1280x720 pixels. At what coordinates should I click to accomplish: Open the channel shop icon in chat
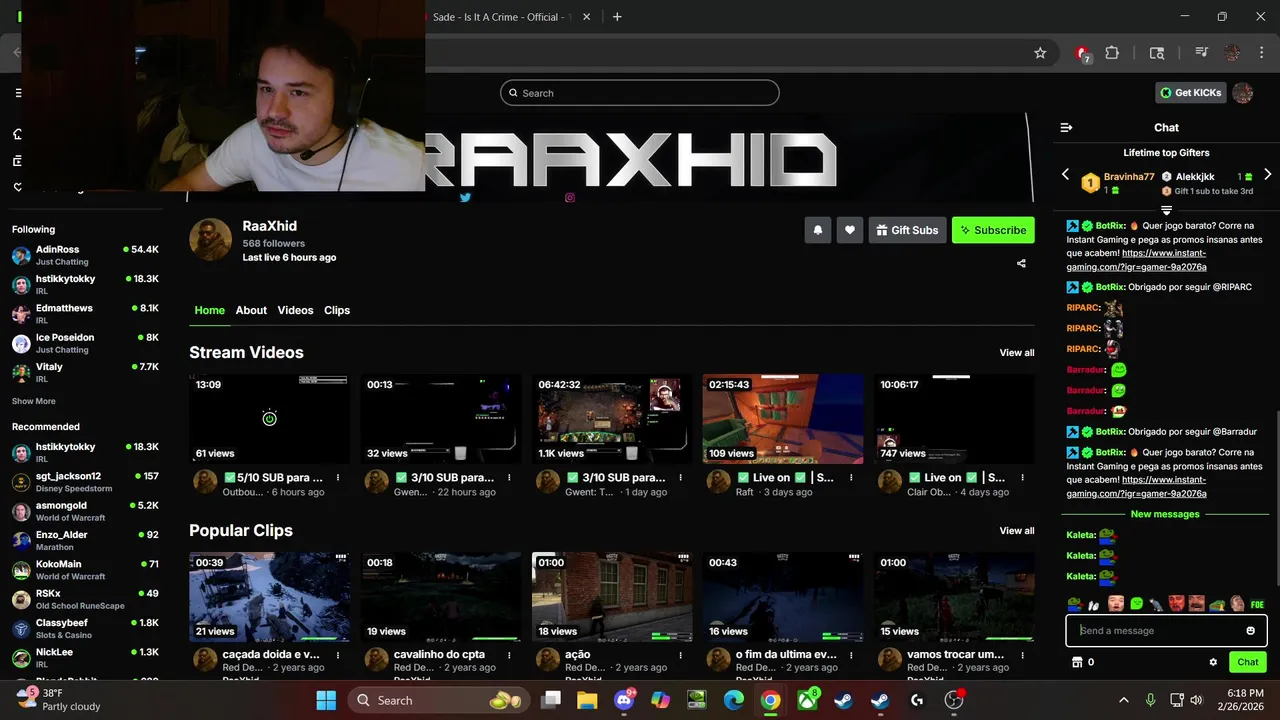pos(1077,662)
